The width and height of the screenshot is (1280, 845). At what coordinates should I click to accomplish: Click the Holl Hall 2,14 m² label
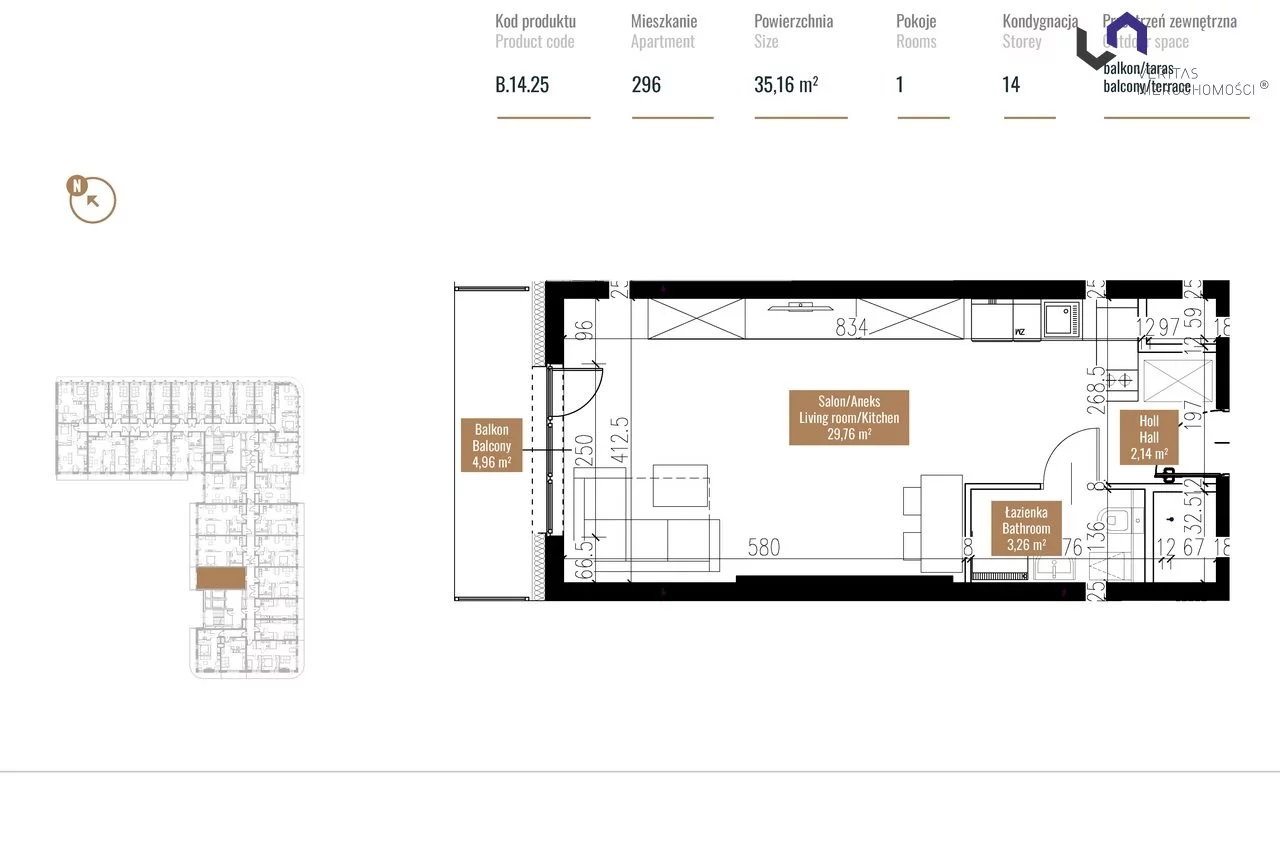pos(1148,437)
